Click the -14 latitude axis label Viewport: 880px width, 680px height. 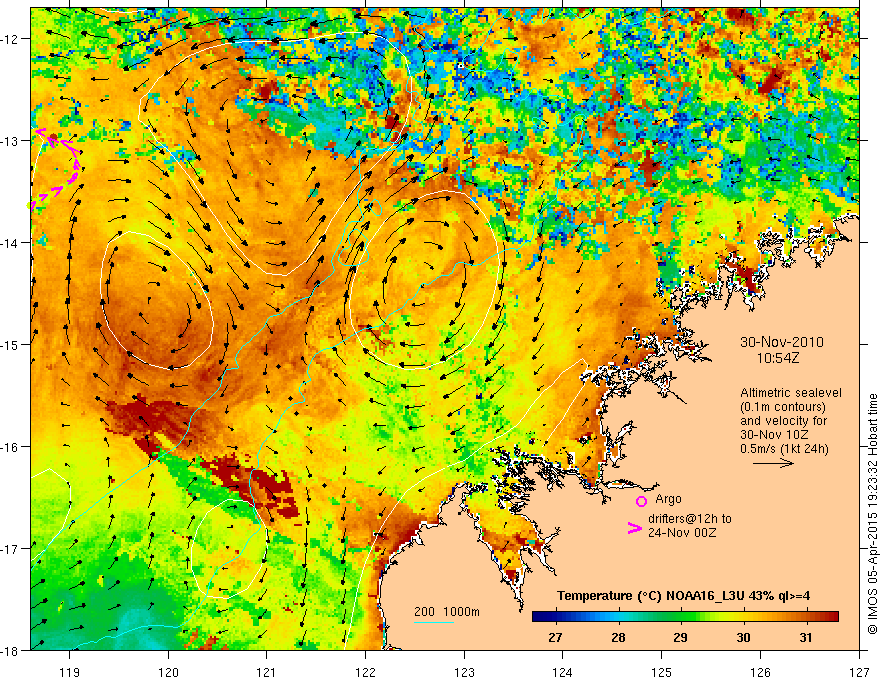(x=11, y=243)
